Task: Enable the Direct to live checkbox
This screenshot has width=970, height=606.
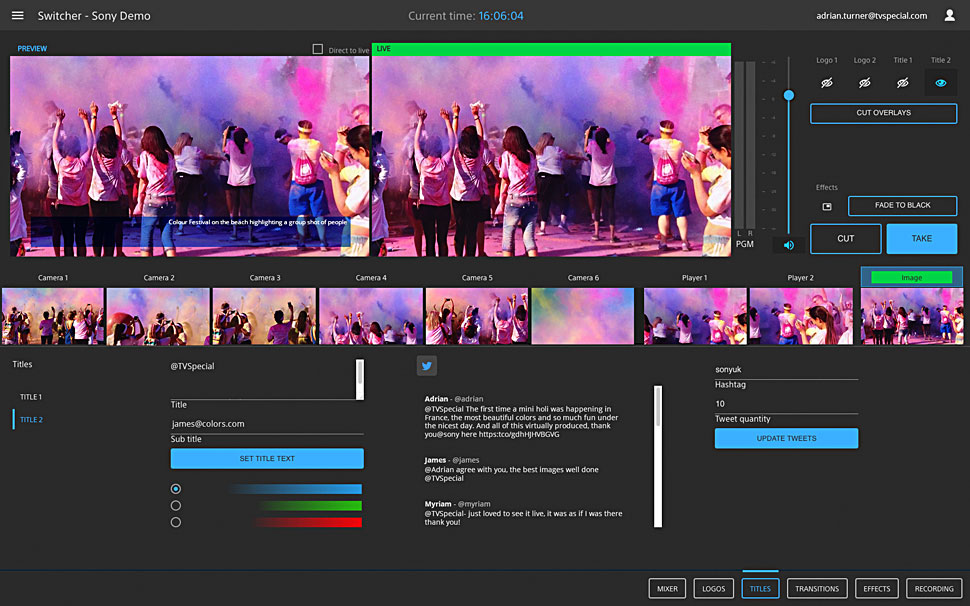Action: pyautogui.click(x=318, y=49)
